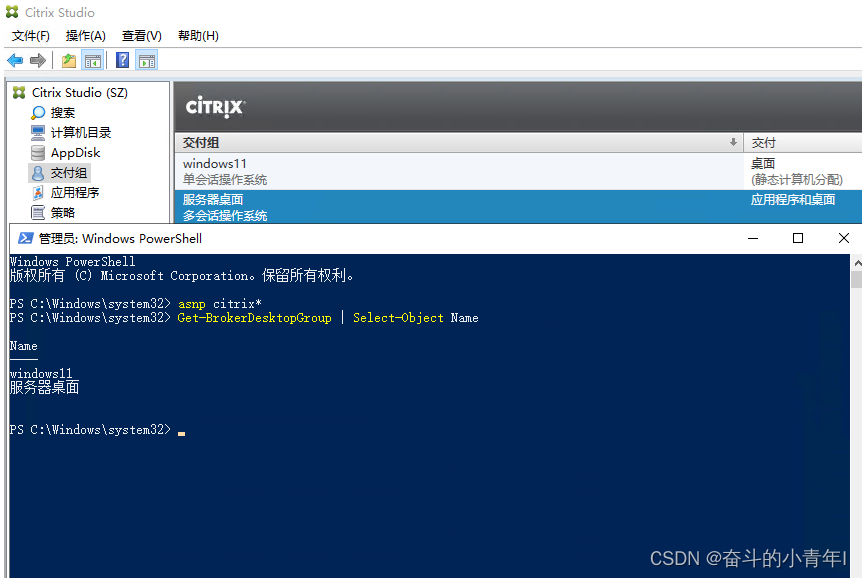The image size is (862, 578).
Task: Select the 交付组 delivery groups node
Action: coord(69,173)
